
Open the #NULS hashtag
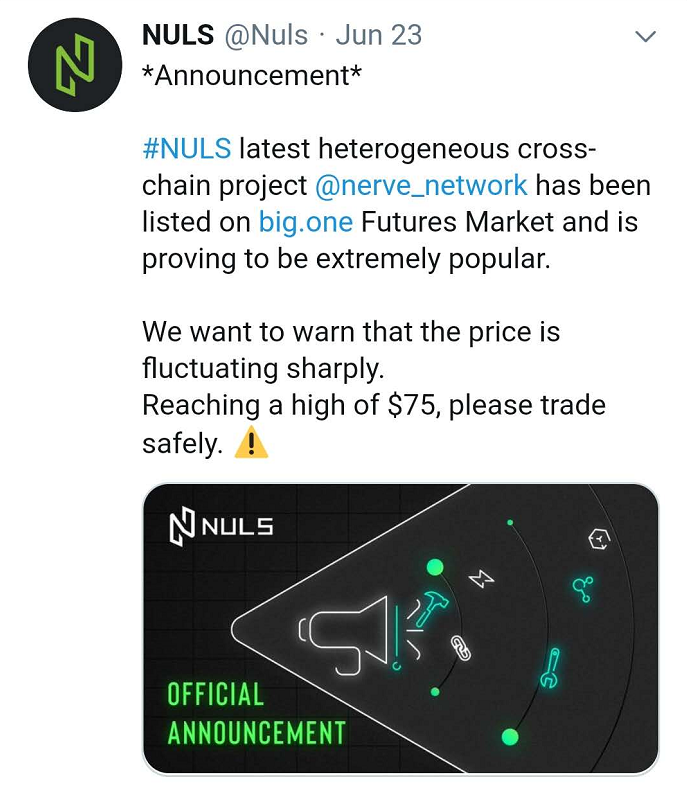[x=187, y=149]
